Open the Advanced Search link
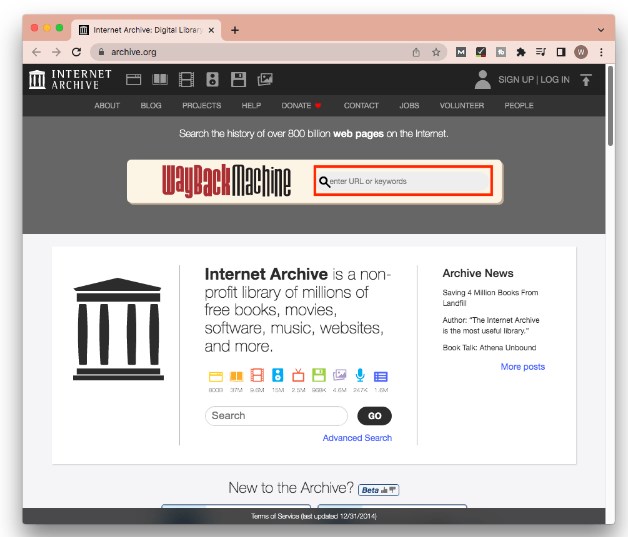The image size is (628, 537). click(x=357, y=438)
